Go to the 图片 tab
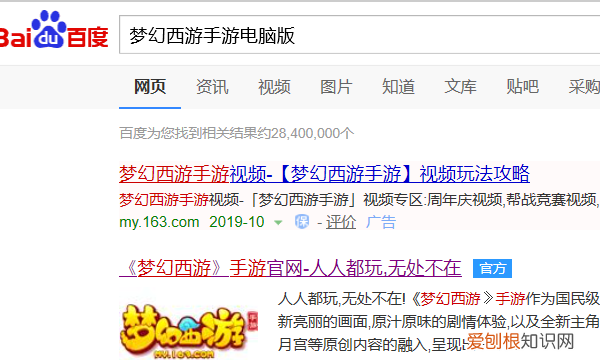This screenshot has width=600, height=360. (x=336, y=87)
